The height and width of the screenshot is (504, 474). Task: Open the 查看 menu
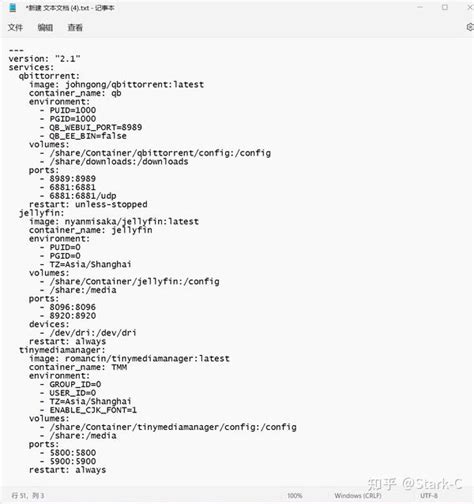click(x=75, y=28)
